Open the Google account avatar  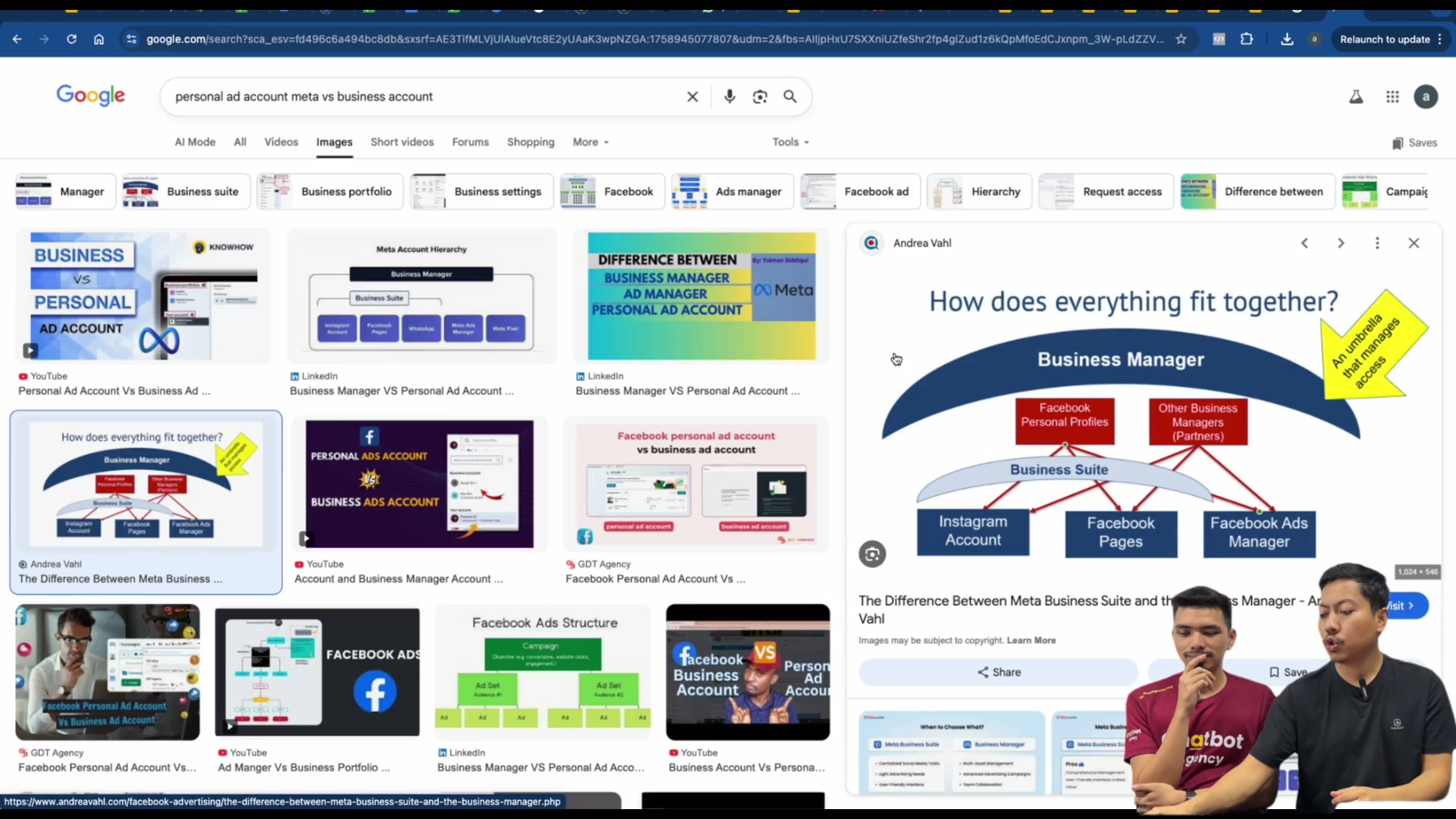tap(1426, 96)
